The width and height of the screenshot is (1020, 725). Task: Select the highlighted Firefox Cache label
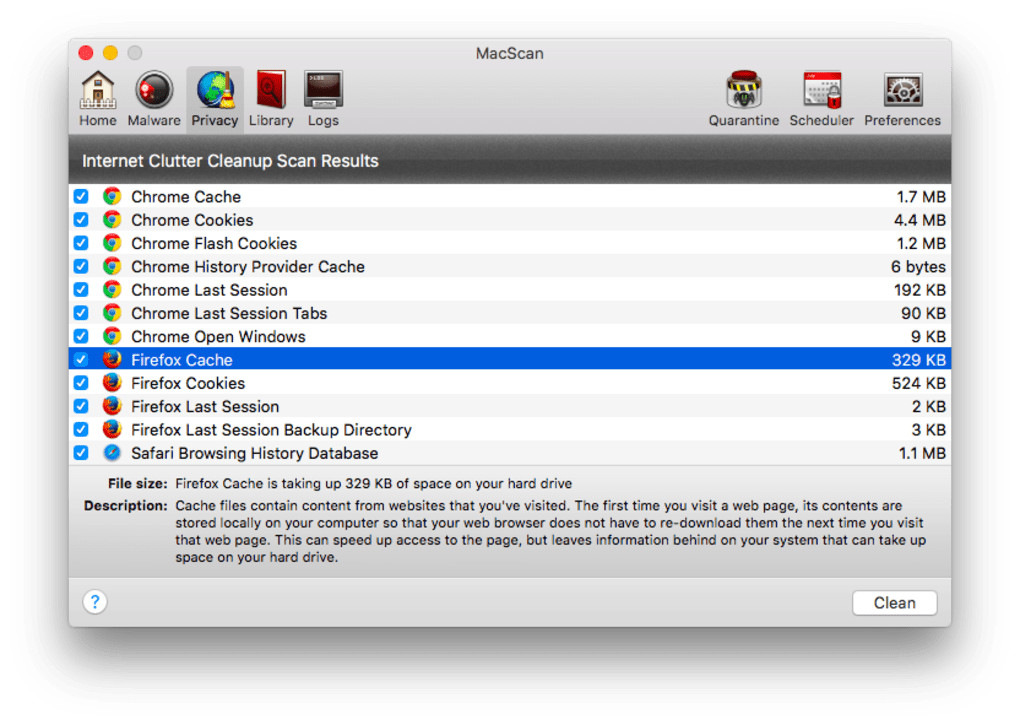(x=181, y=360)
